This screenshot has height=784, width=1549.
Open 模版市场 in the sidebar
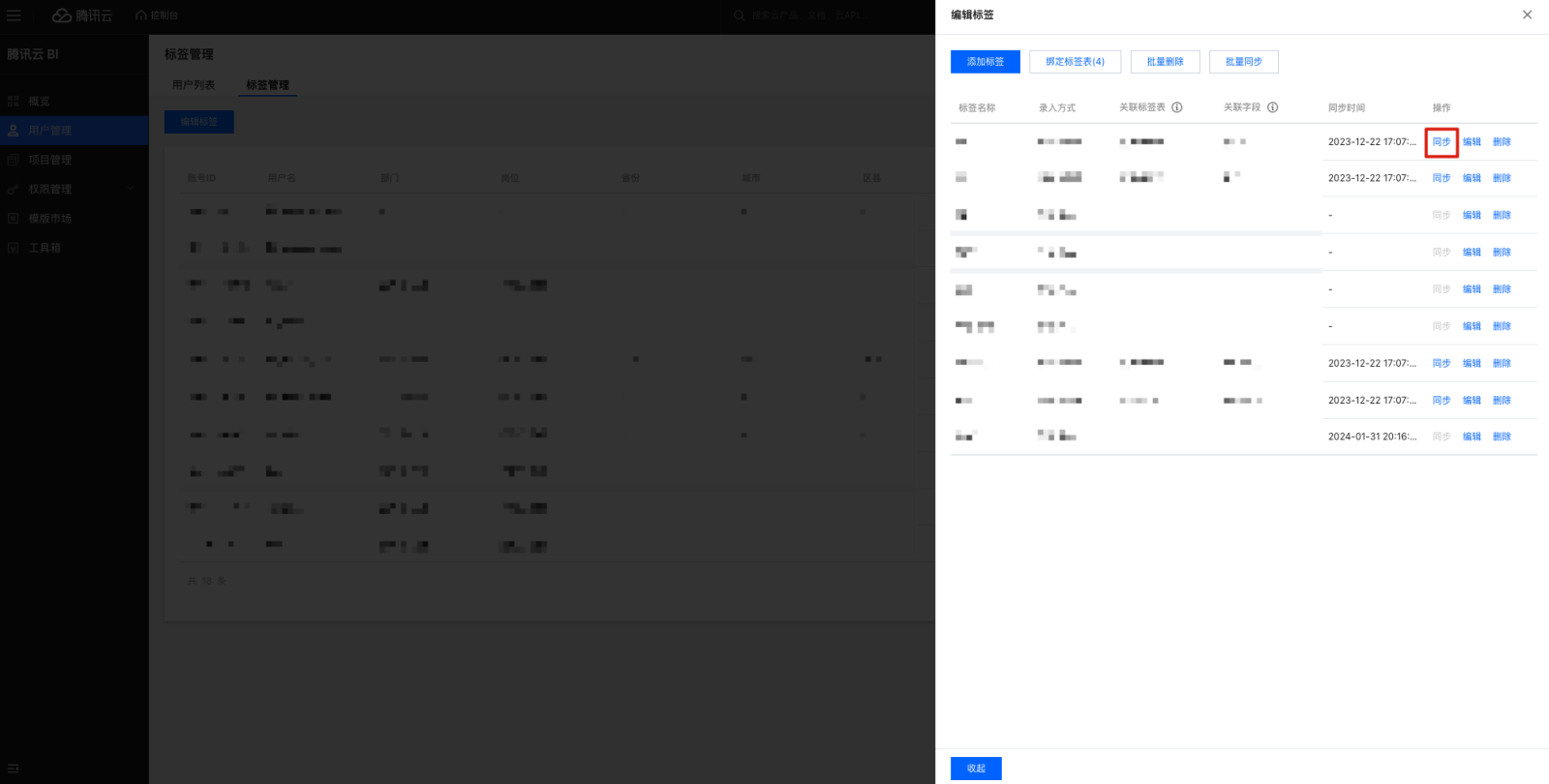[75, 219]
